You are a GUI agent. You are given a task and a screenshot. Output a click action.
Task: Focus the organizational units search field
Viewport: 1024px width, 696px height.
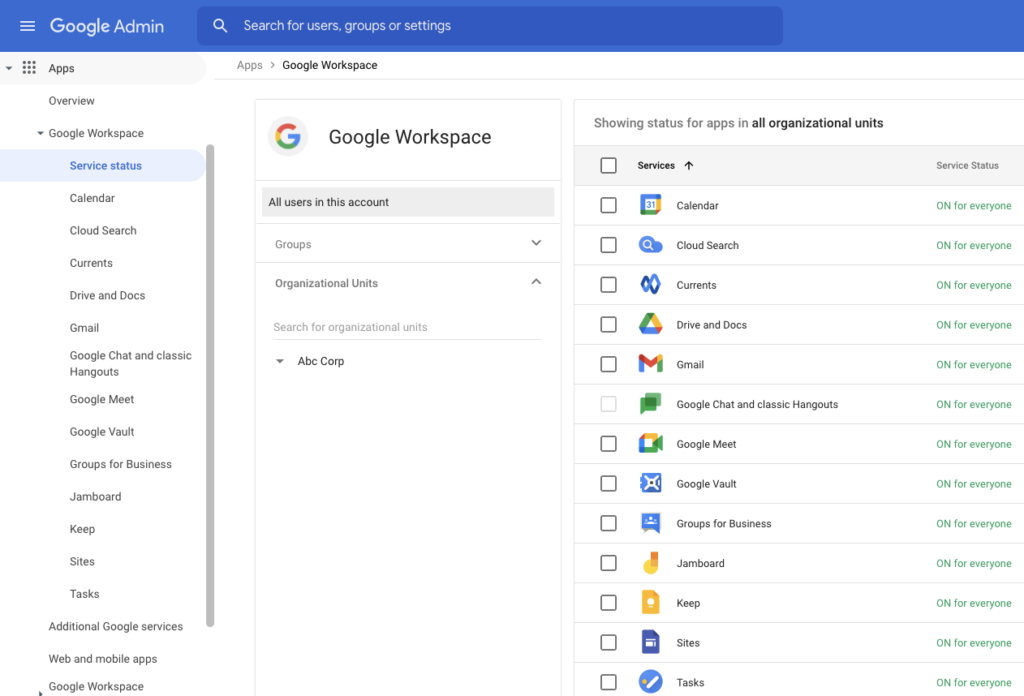407,327
